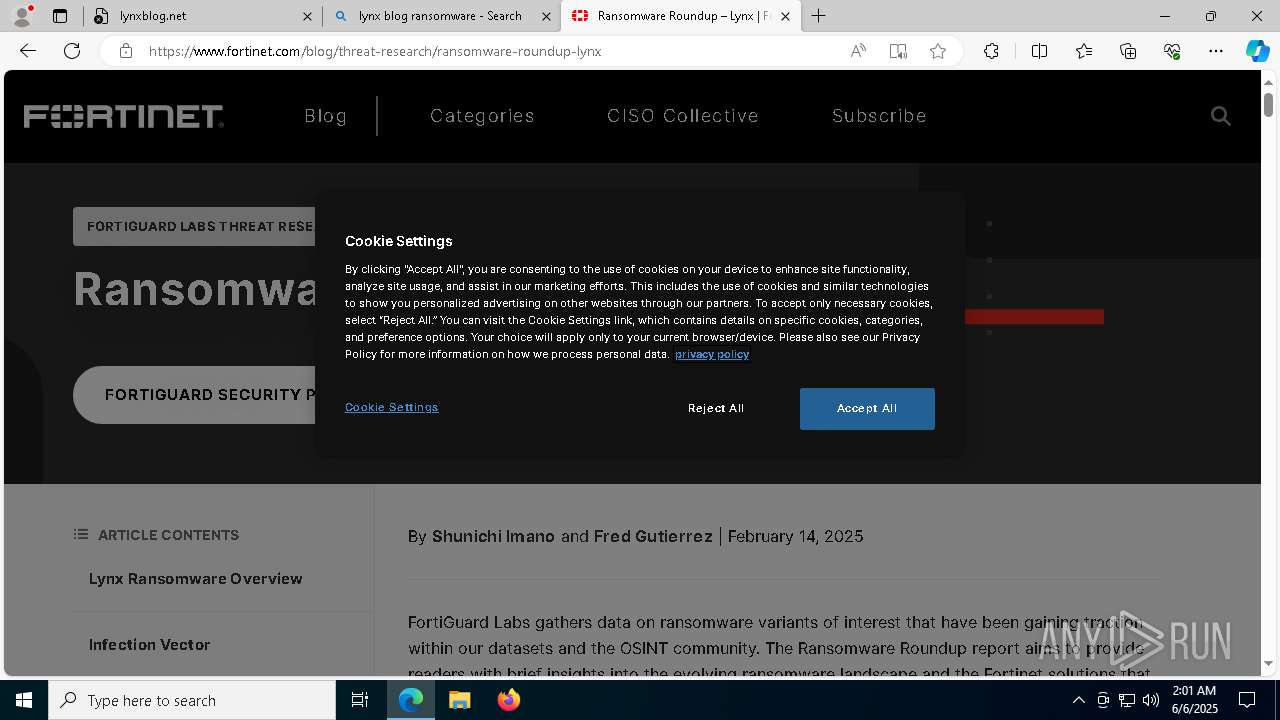Open the Favorites list icon
This screenshot has height=720, width=1280.
point(1084,51)
